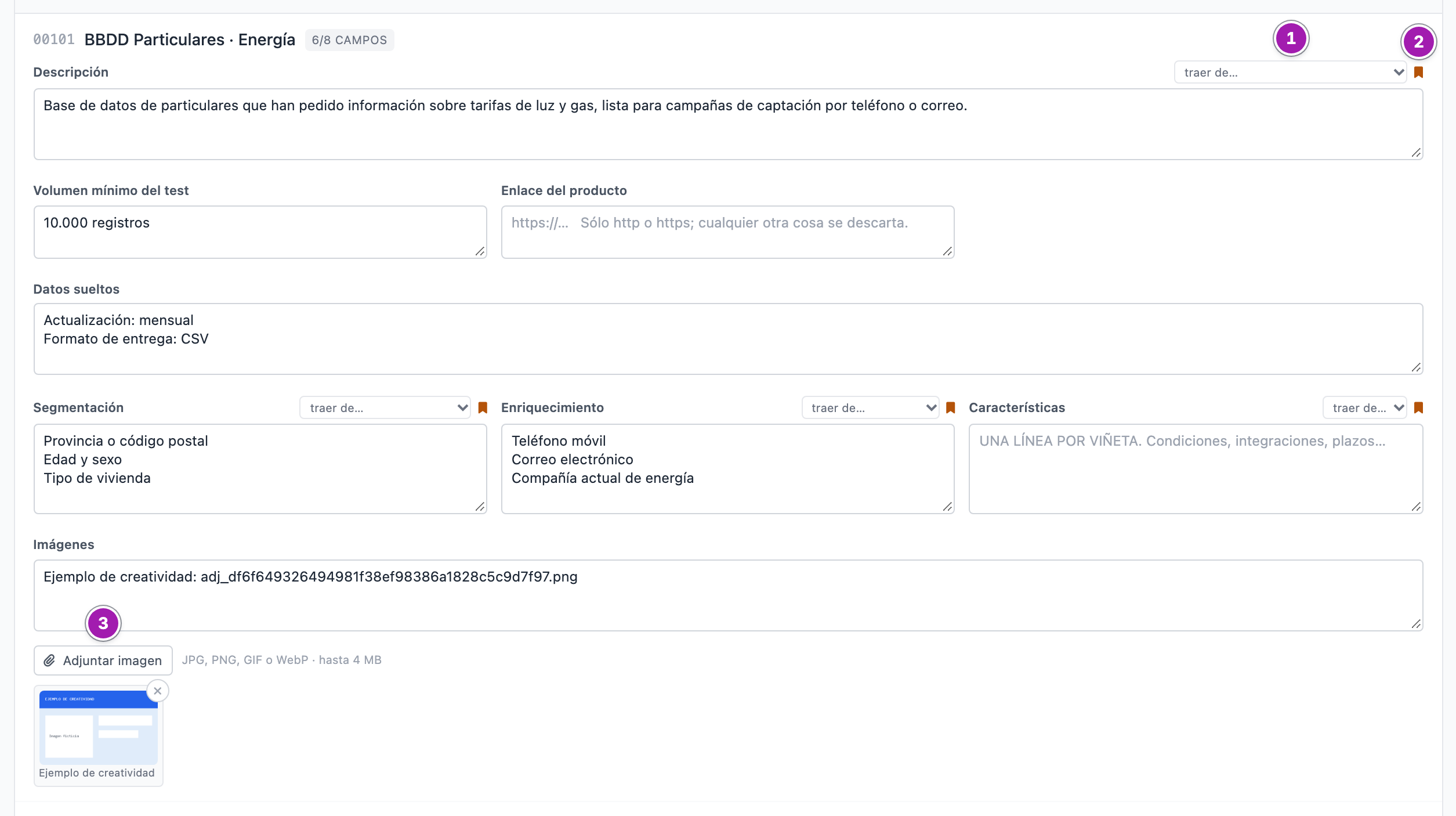This screenshot has width=1456, height=816.
Task: Remove the Ejemplo de creatividad image
Action: 158,691
